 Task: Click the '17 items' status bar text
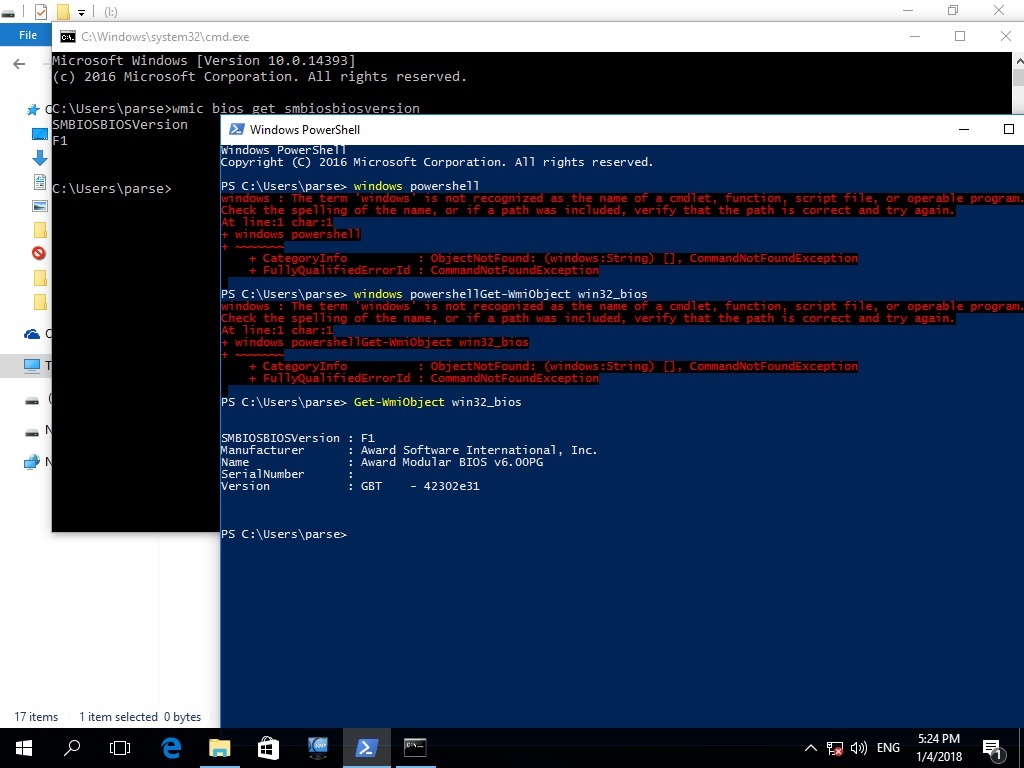36,716
